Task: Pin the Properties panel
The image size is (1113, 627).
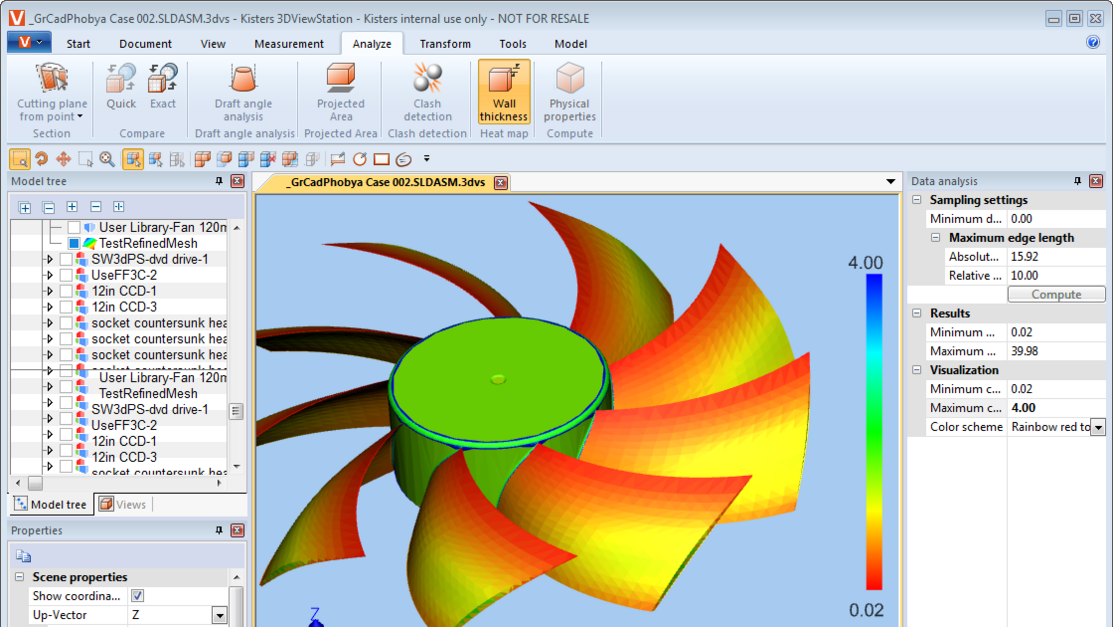Action: [219, 530]
